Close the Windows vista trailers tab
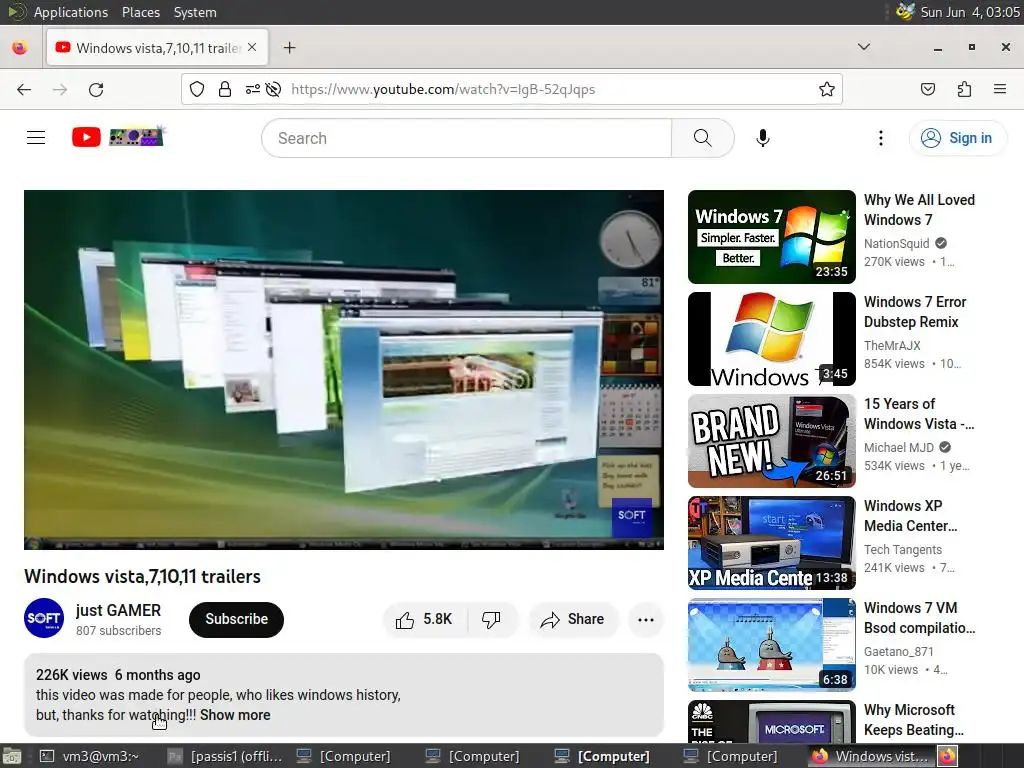 (252, 48)
